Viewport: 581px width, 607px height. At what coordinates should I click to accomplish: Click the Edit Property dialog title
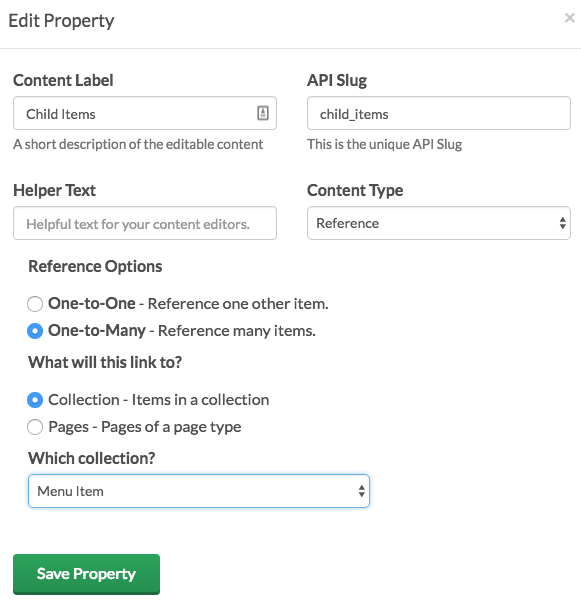[x=61, y=21]
